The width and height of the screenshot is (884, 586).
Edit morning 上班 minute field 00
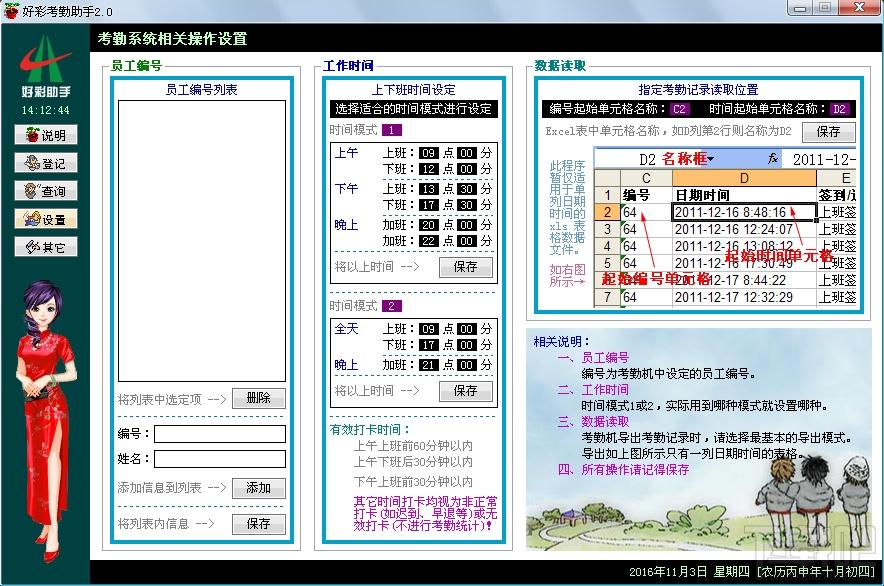tap(466, 153)
